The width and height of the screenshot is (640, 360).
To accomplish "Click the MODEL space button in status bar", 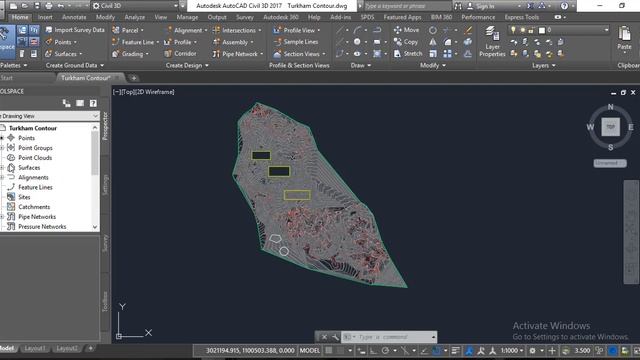I will [310, 350].
